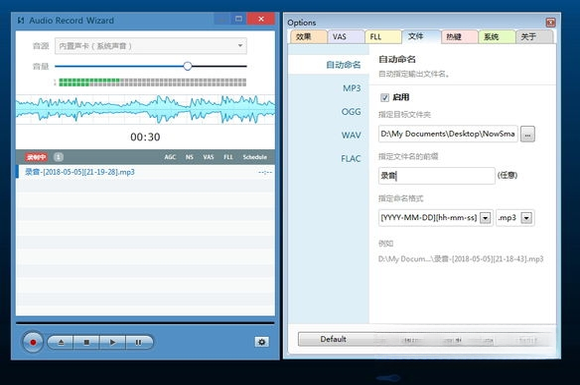Switch to the 系统 tab in Options

(x=497, y=37)
